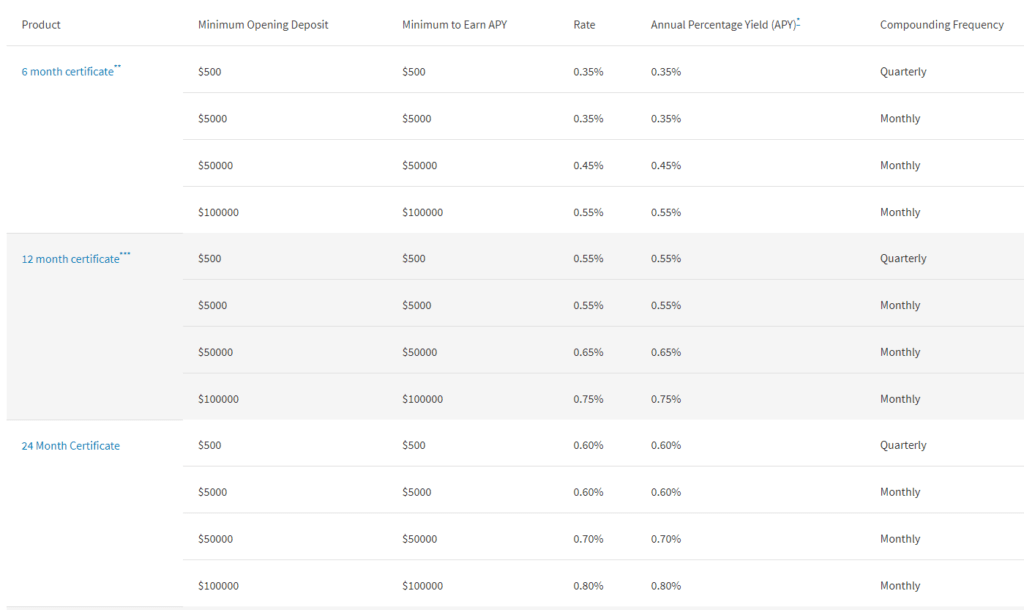Select the 0.65% APY cell
1024x610 pixels.
click(665, 353)
